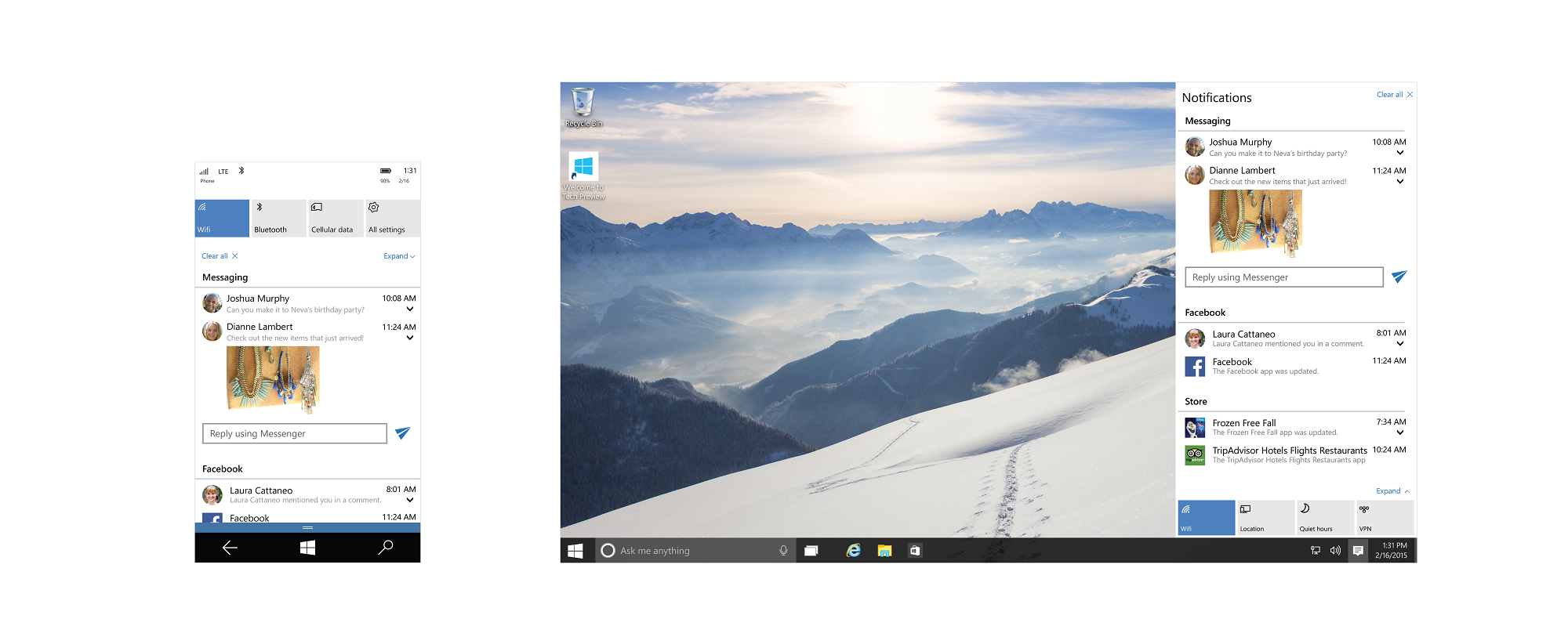Expand Frozen Free Fall notification chevron

coord(1400,432)
